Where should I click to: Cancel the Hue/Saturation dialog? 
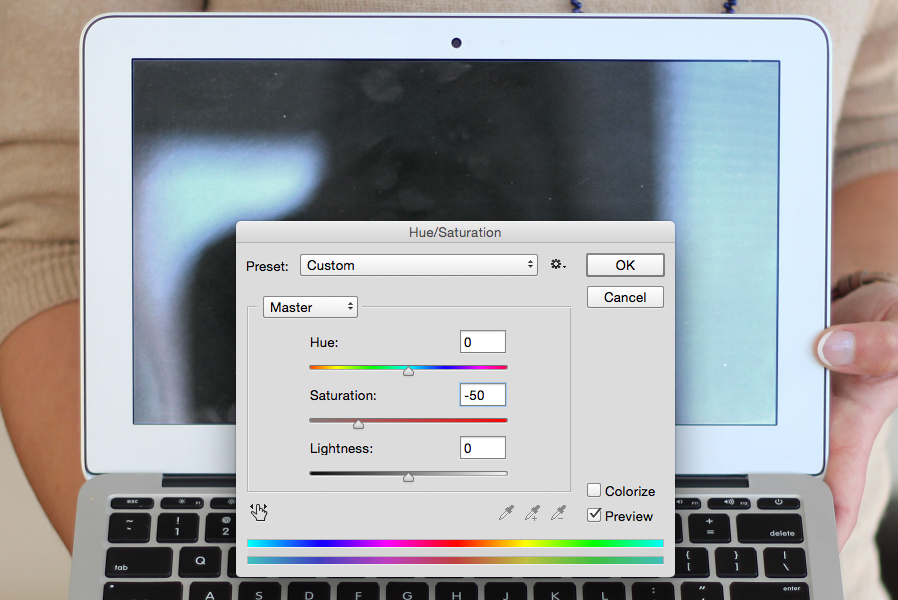point(625,297)
